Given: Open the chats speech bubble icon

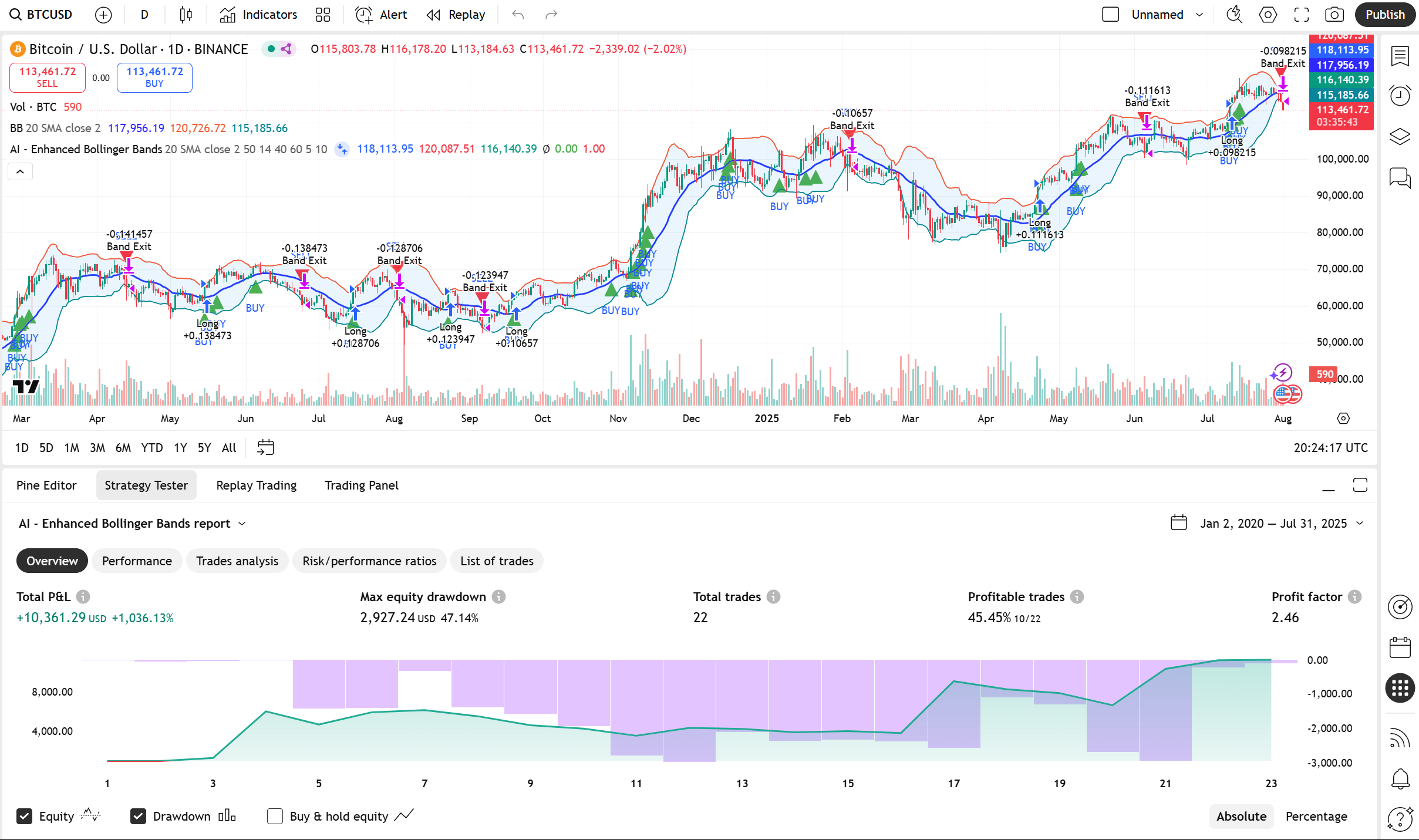Looking at the screenshot, I should pos(1400,177).
